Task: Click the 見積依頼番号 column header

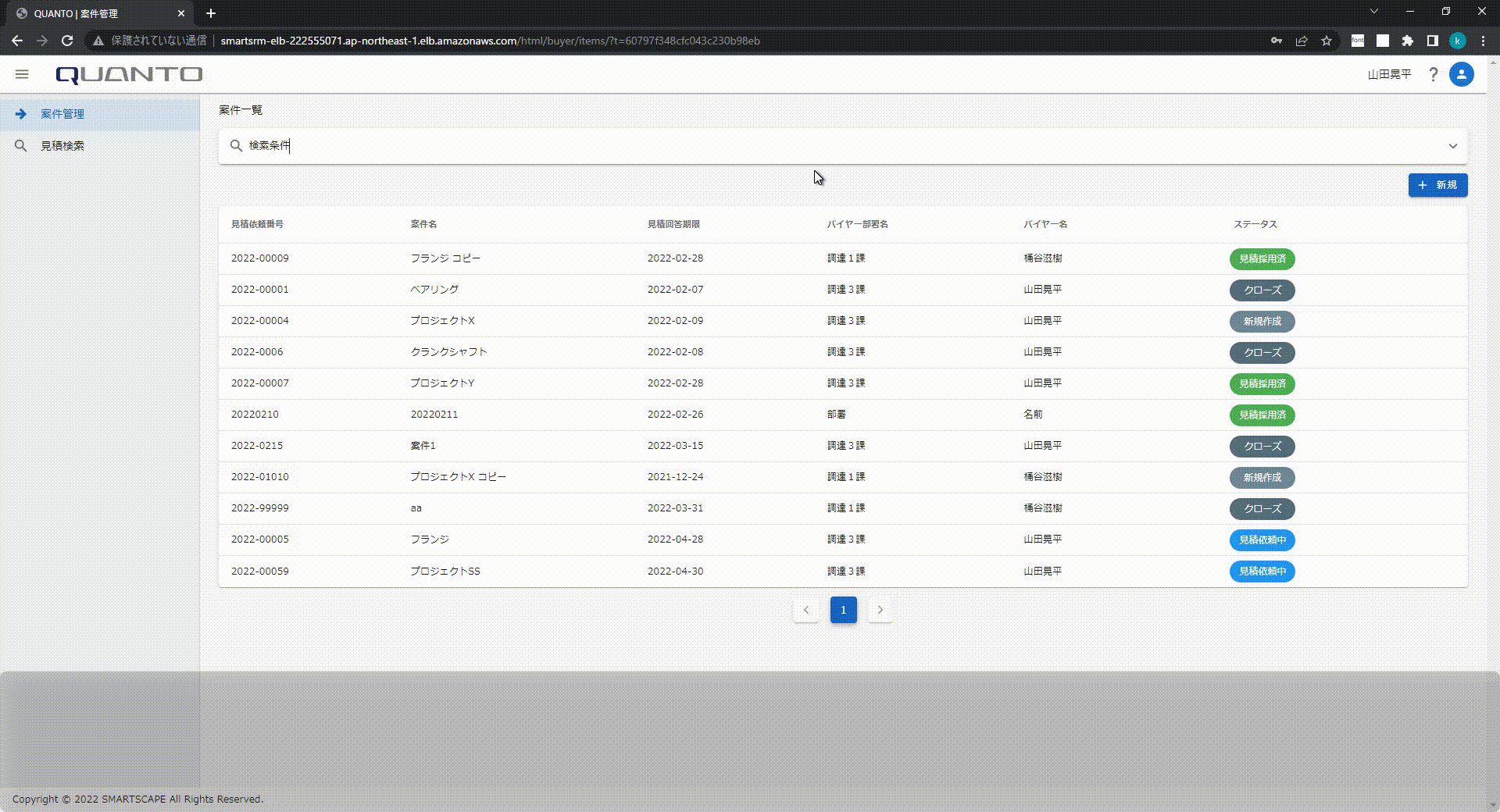Action: (x=257, y=224)
